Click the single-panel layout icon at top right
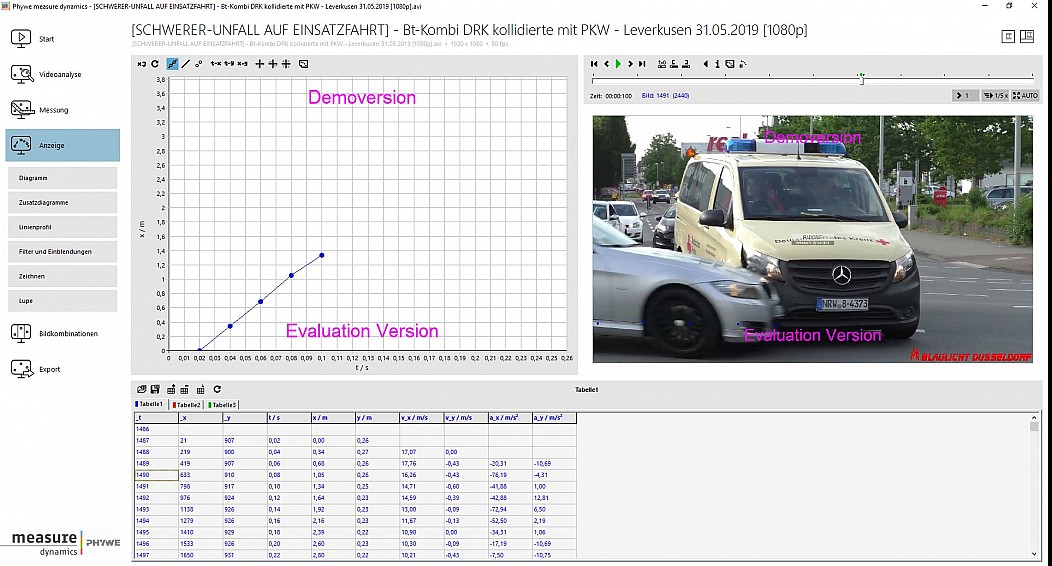 (x=1008, y=37)
